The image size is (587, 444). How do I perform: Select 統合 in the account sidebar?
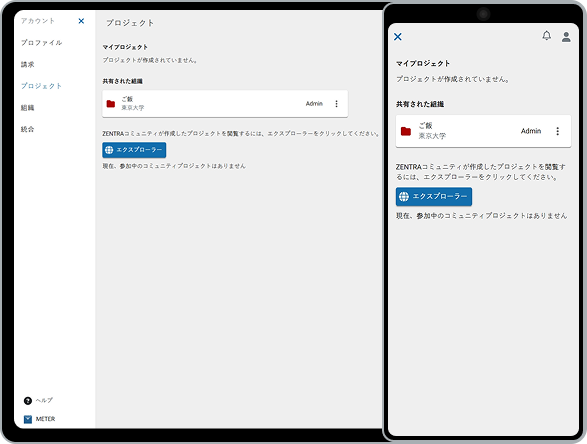[x=28, y=129]
